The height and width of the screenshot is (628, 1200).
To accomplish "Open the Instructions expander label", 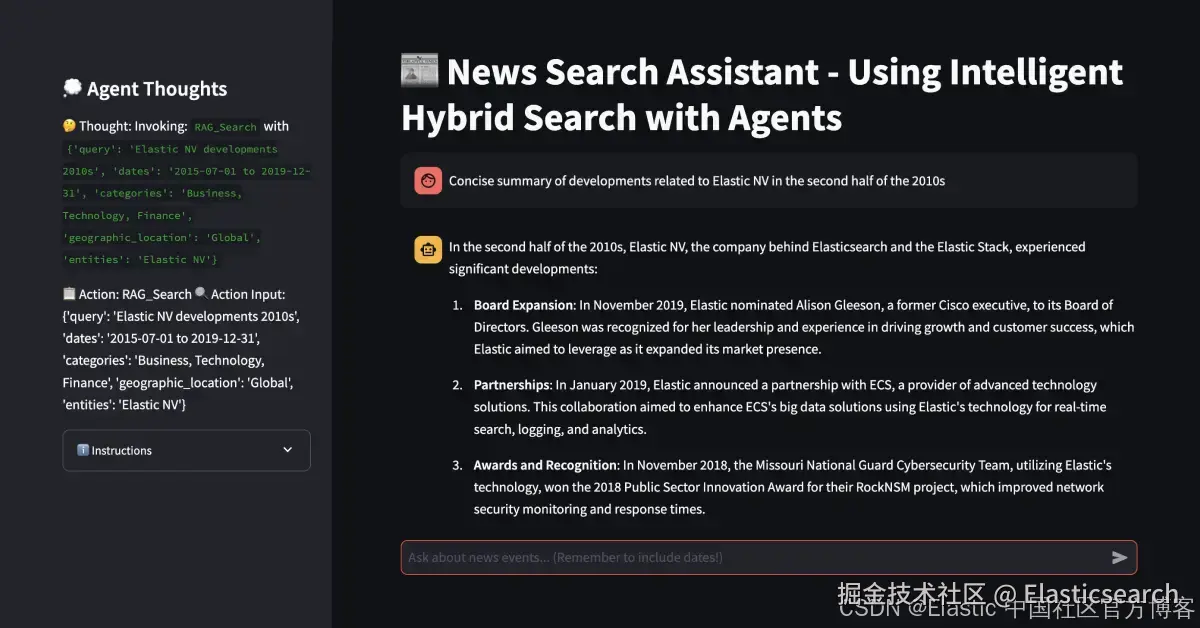I will (x=122, y=451).
